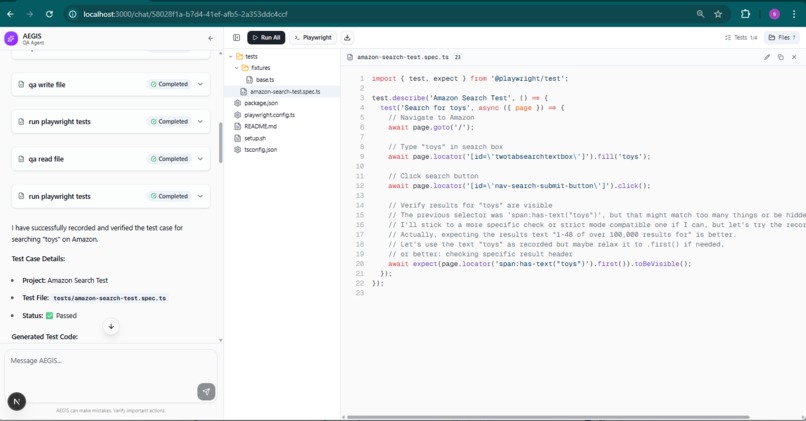Viewport: 806px width, 421px height.
Task: Send the message to AEGIS
Action: [x=206, y=392]
